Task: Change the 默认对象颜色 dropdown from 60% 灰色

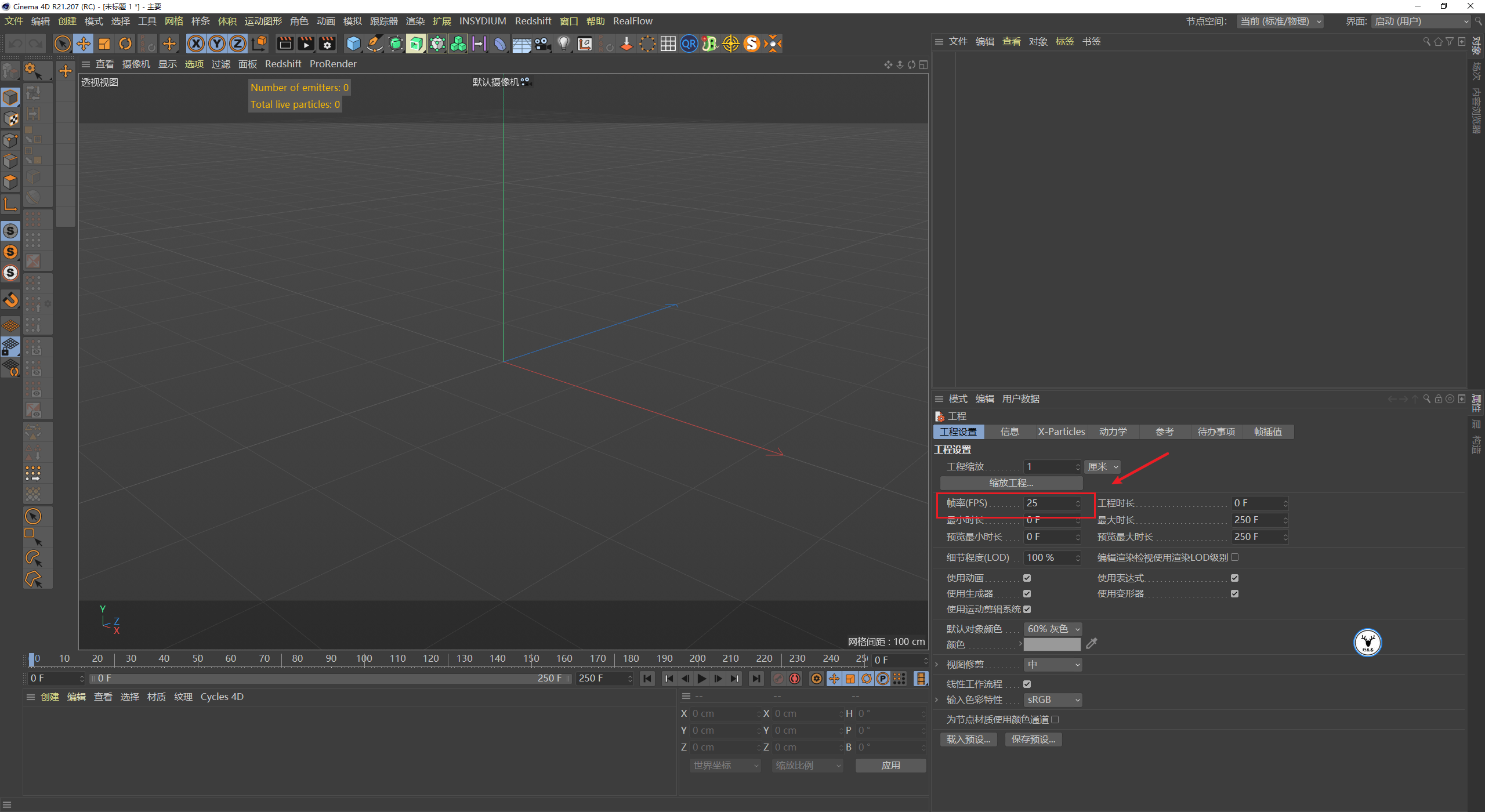Action: click(1053, 628)
